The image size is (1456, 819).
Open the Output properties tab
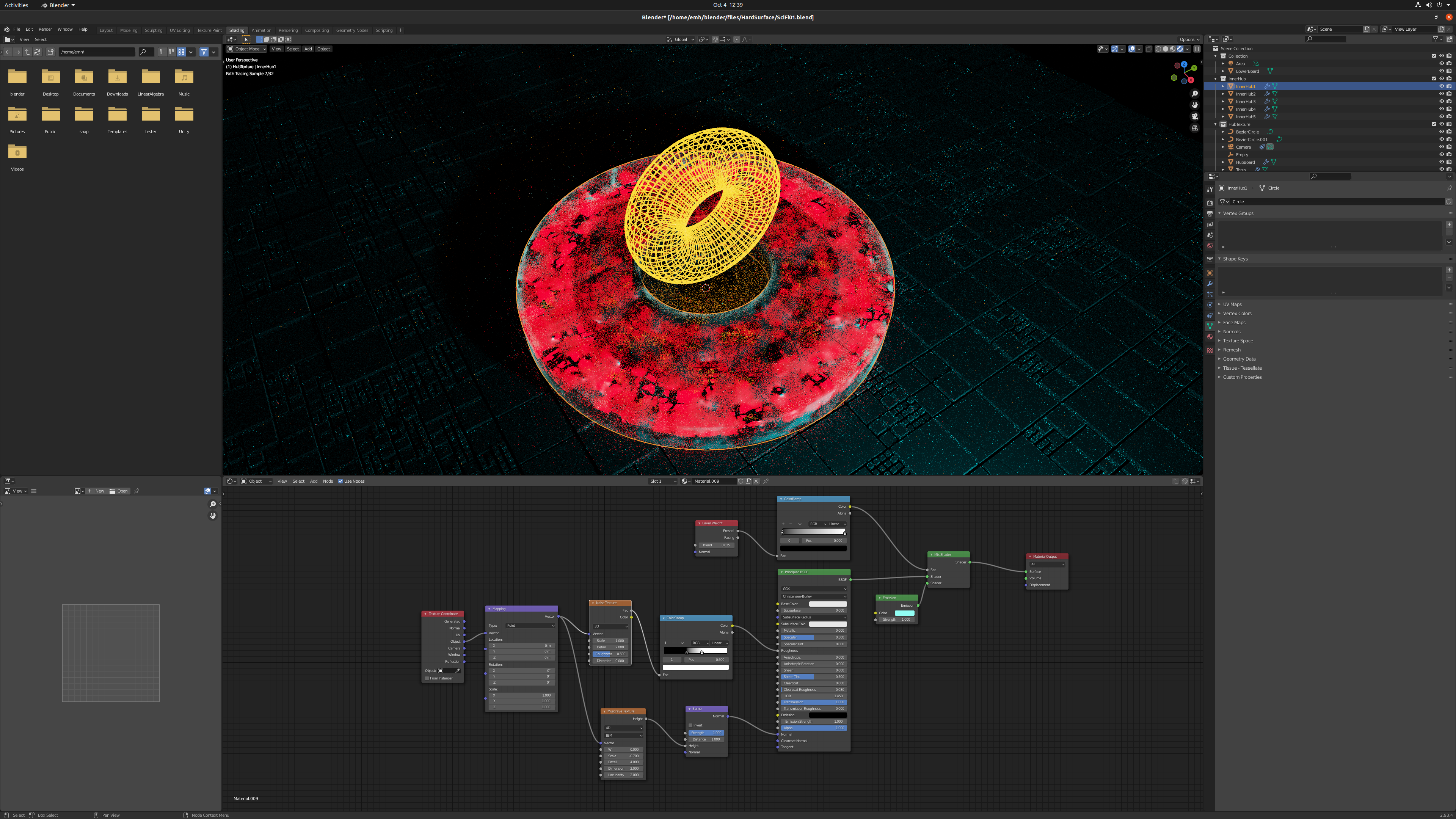pos(1210,213)
